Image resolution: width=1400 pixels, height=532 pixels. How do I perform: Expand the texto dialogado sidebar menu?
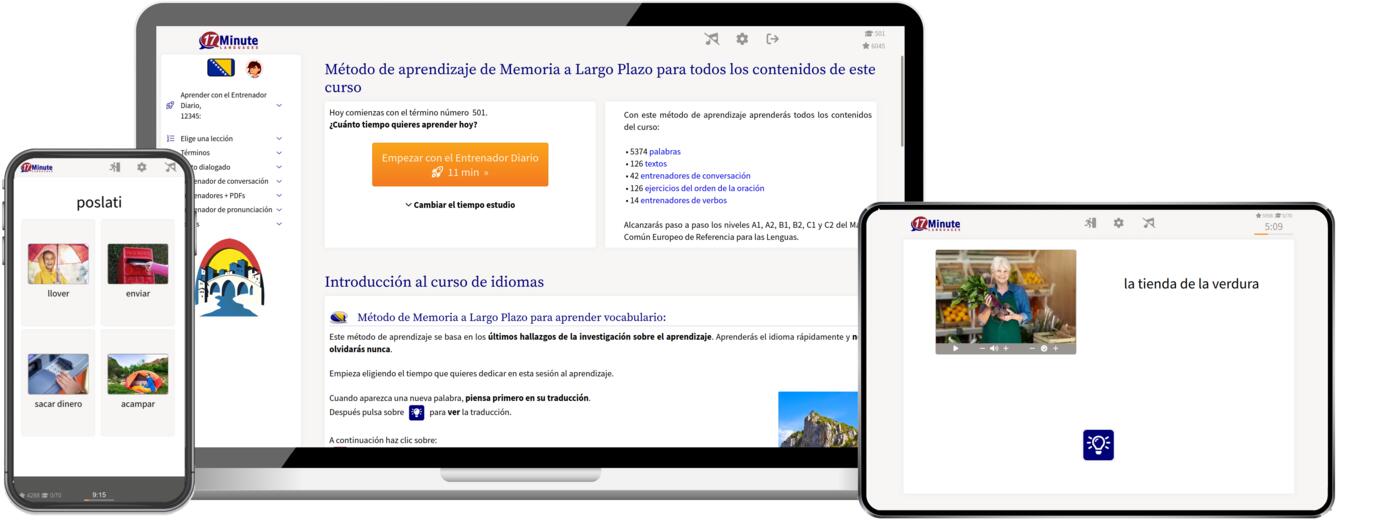click(x=279, y=167)
